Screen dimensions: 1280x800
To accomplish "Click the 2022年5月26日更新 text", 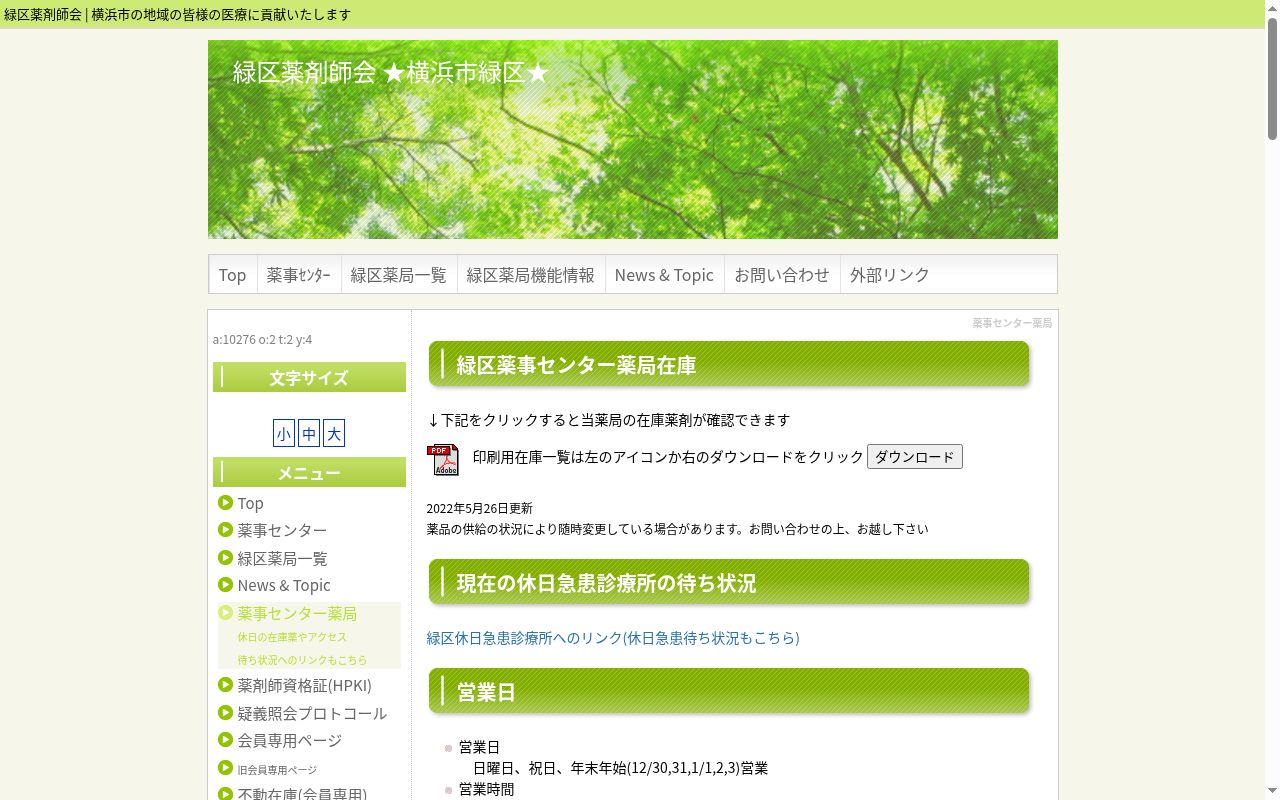I will [x=480, y=508].
